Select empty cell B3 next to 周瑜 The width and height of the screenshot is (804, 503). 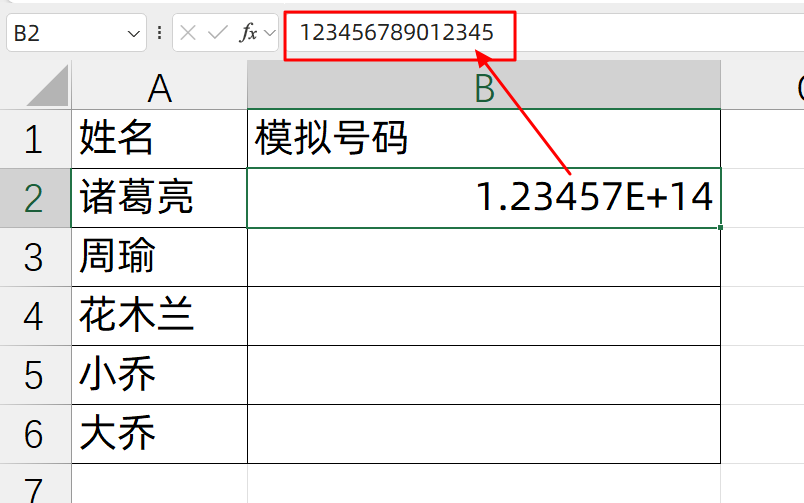(484, 257)
